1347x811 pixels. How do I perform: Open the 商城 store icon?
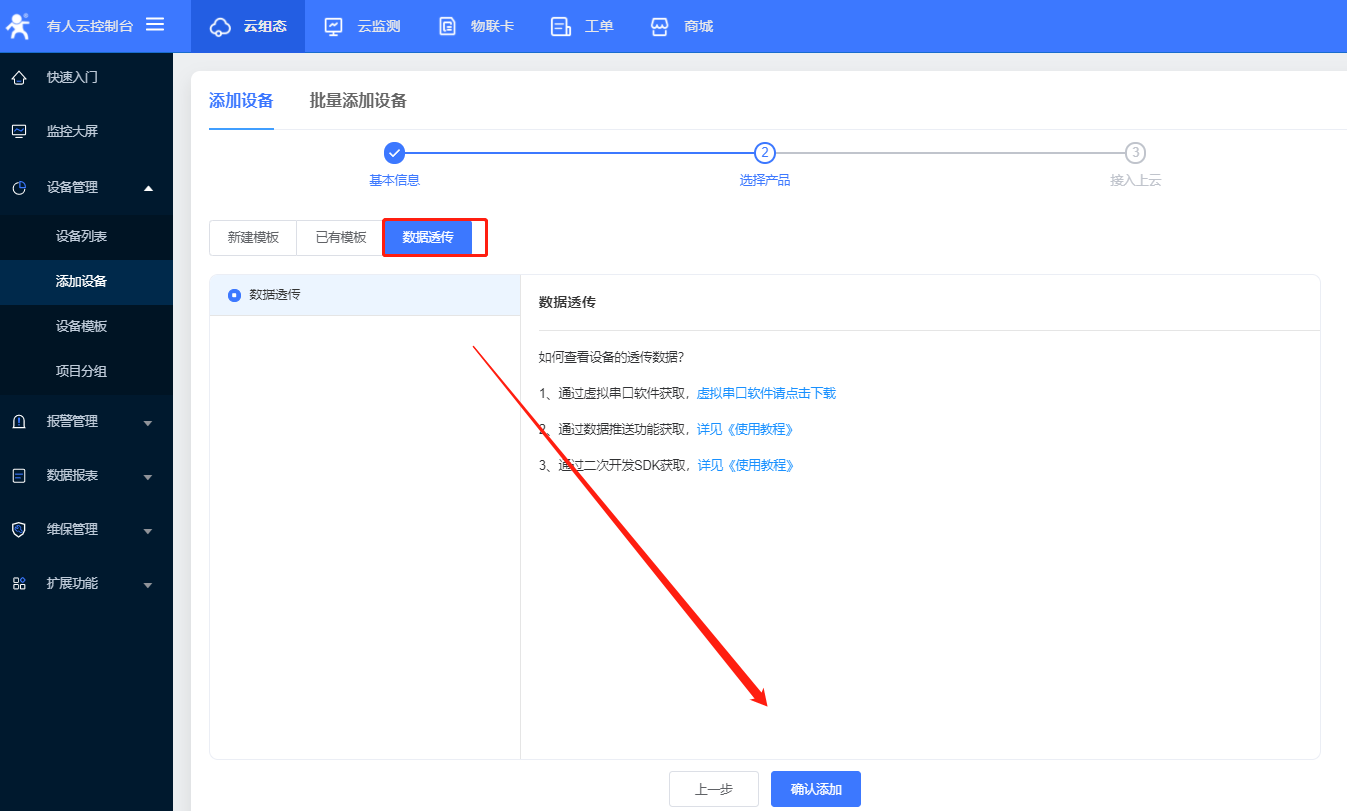pos(659,27)
